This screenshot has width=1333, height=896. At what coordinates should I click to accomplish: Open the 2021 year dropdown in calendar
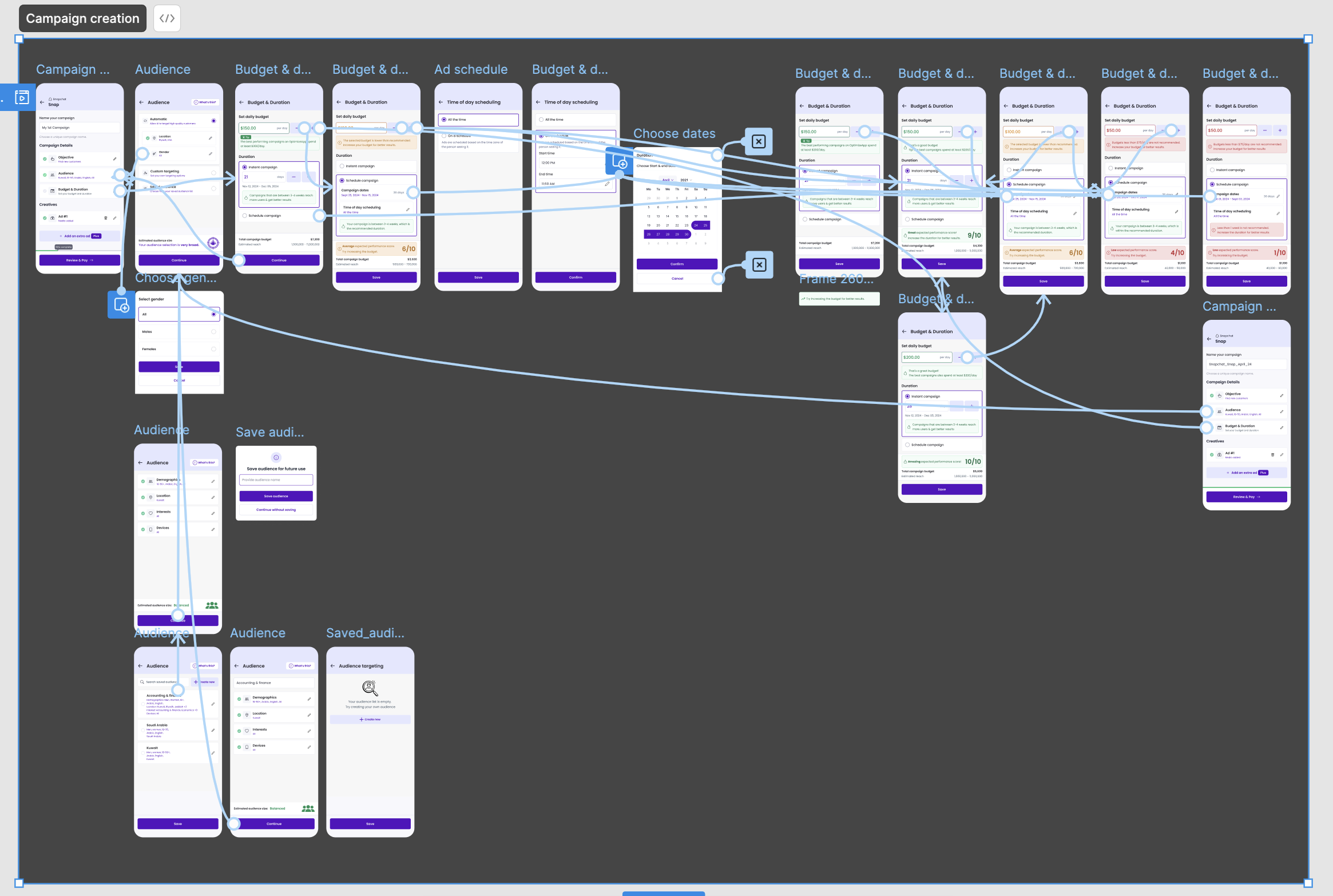(686, 180)
